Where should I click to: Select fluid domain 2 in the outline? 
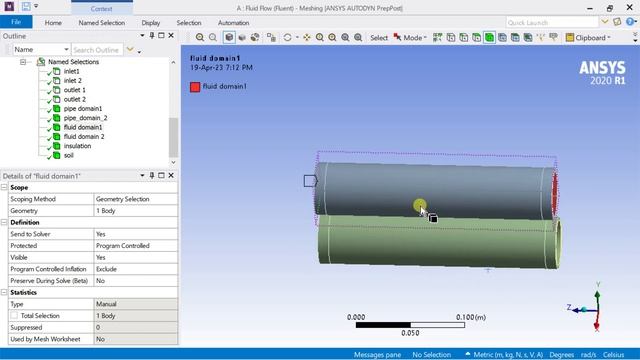[84, 137]
